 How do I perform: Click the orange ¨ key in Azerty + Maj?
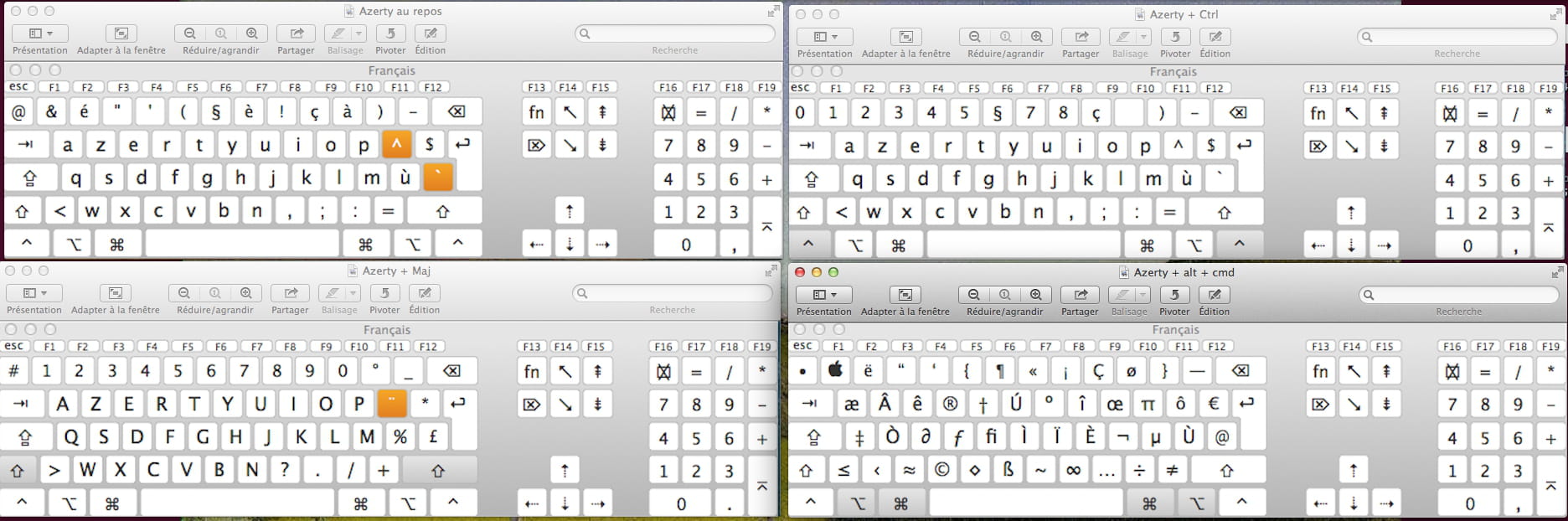point(391,403)
